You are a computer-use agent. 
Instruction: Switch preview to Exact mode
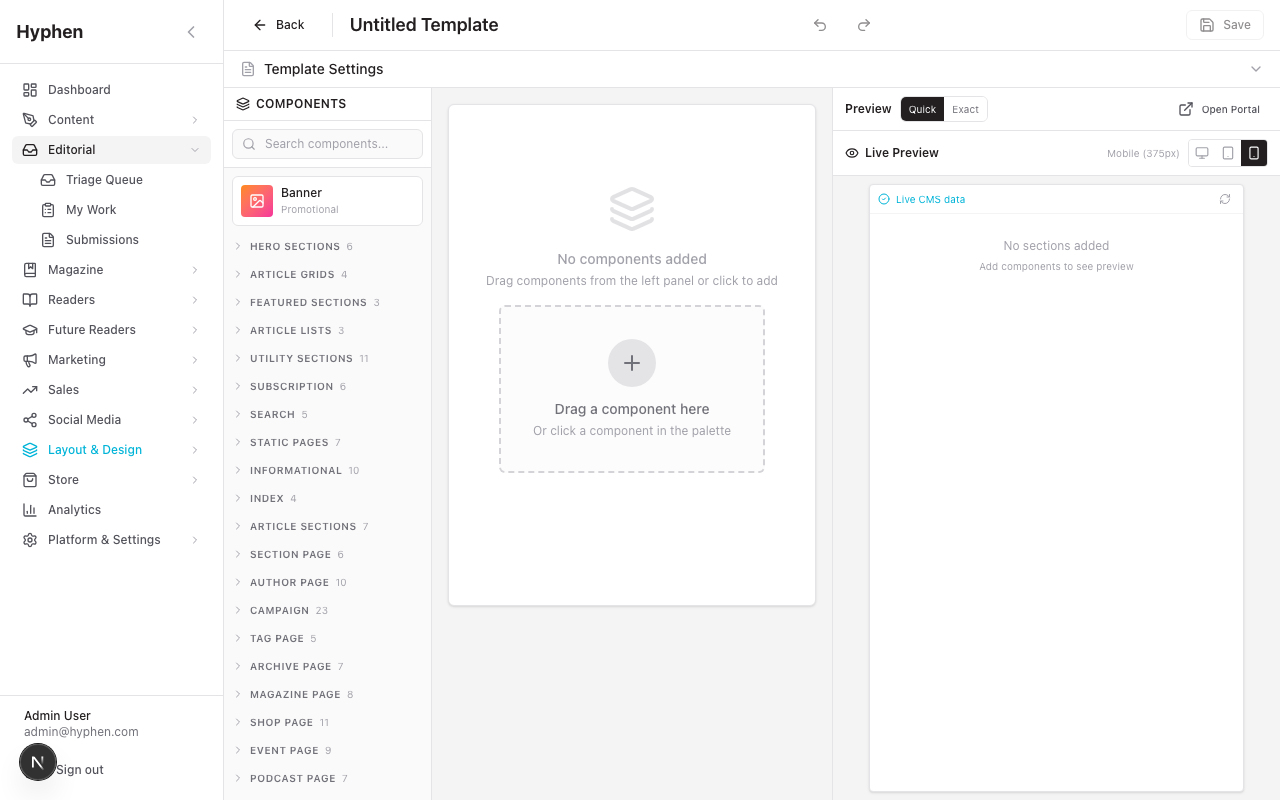[x=965, y=109]
